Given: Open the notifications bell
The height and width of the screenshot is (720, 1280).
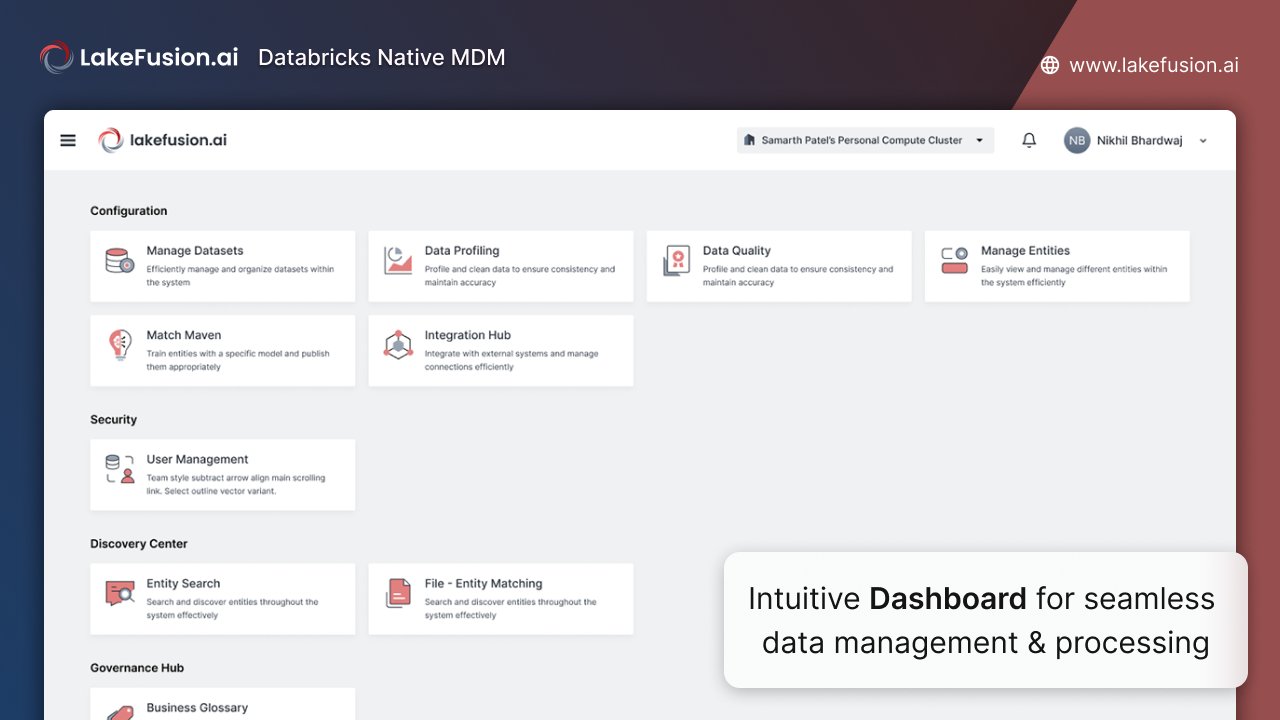Looking at the screenshot, I should 1029,140.
